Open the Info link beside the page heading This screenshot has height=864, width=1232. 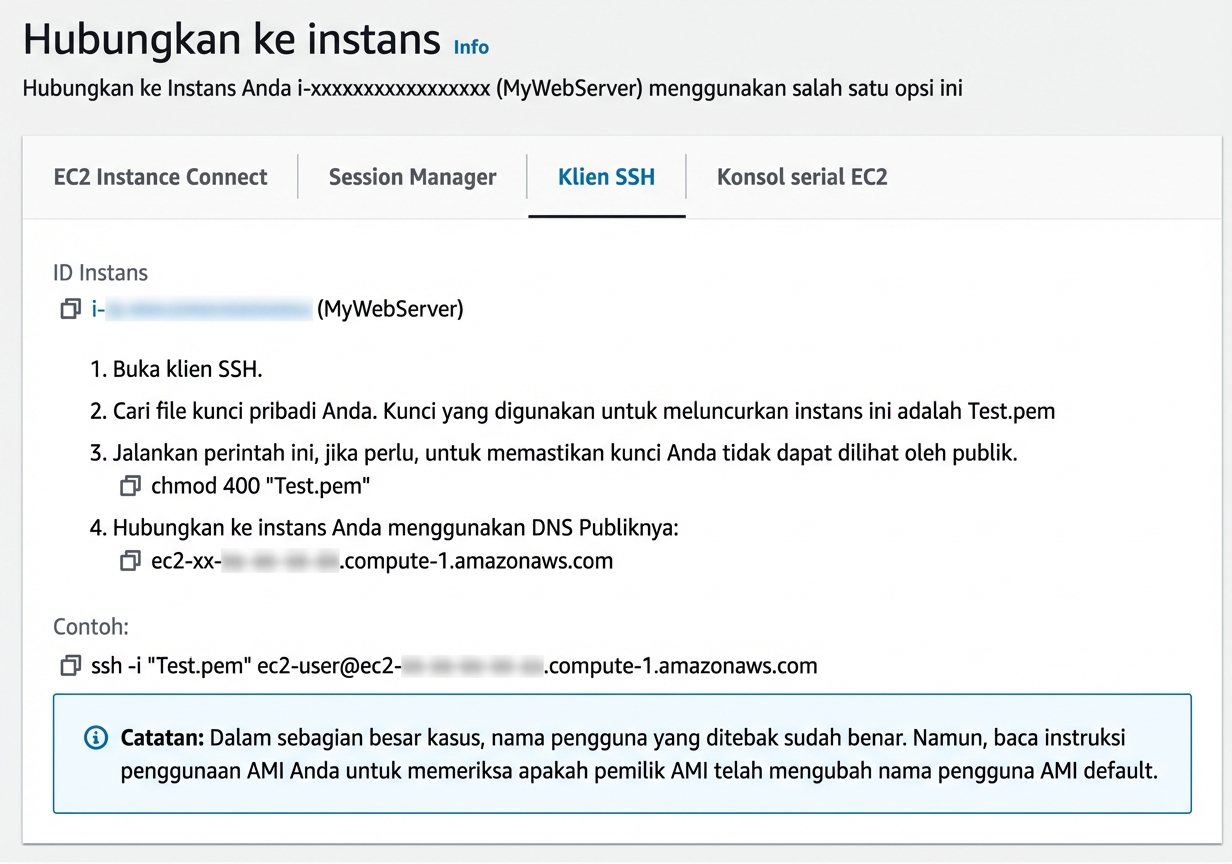(470, 47)
